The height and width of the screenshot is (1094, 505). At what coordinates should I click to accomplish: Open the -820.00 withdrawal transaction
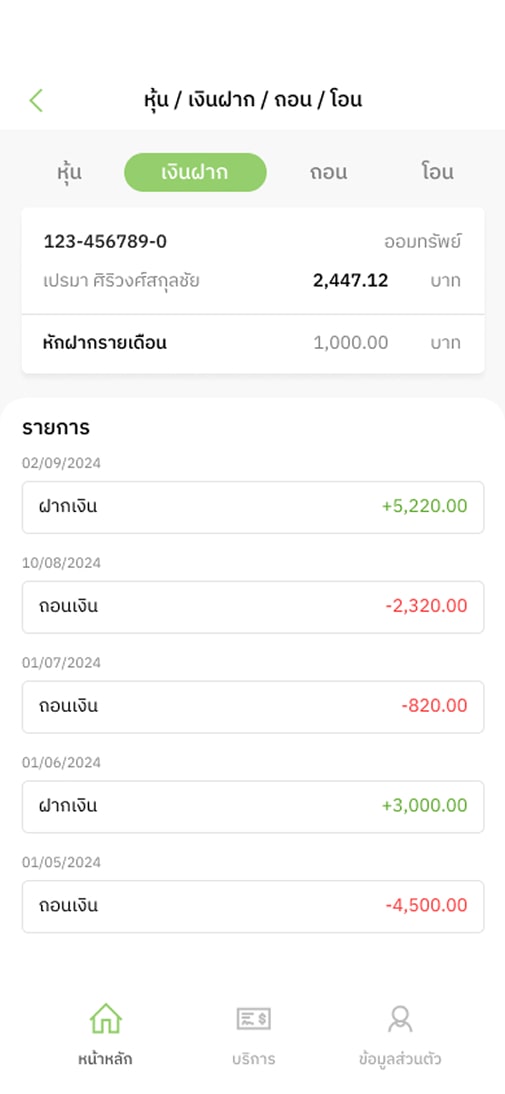pyautogui.click(x=253, y=707)
